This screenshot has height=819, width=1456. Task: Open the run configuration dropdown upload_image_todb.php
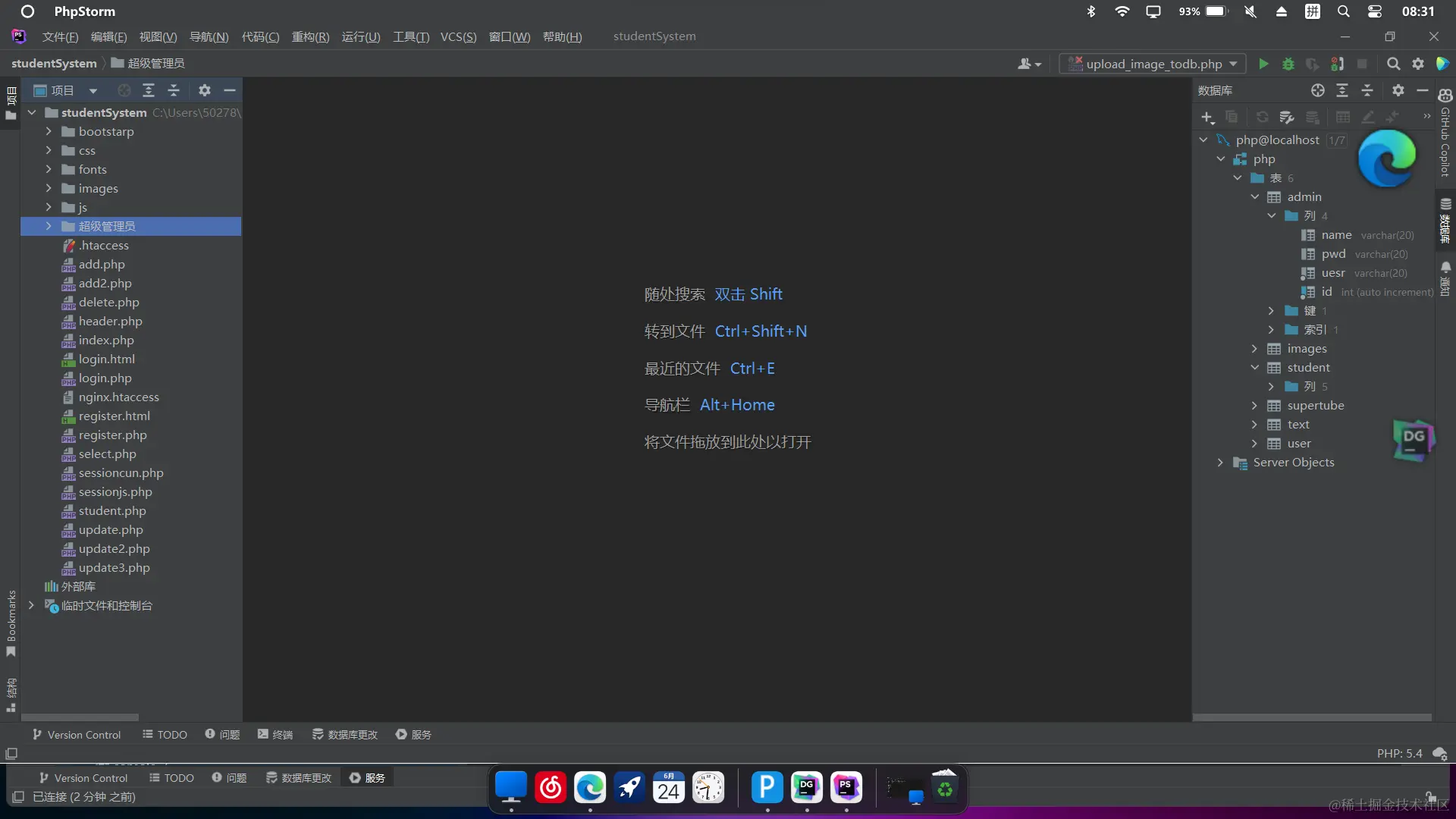coord(1153,64)
